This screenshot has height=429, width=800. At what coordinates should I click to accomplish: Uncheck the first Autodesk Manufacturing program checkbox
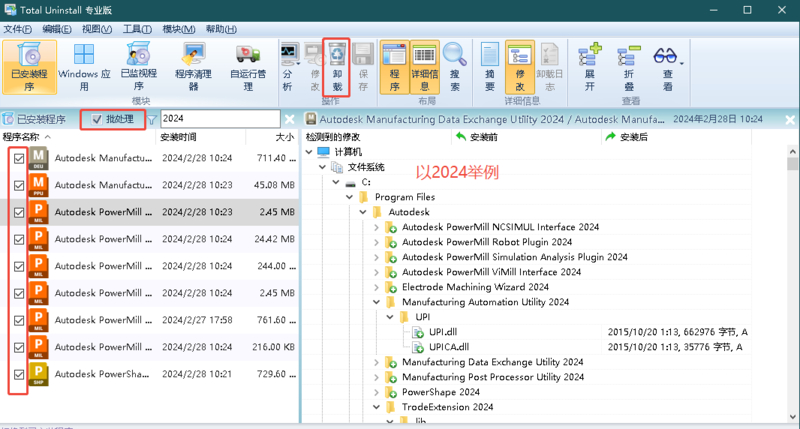(19, 158)
